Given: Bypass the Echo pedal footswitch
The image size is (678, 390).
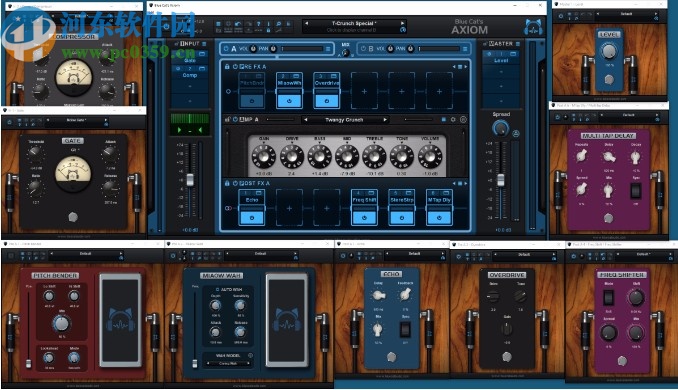Looking at the screenshot, I should (252, 217).
